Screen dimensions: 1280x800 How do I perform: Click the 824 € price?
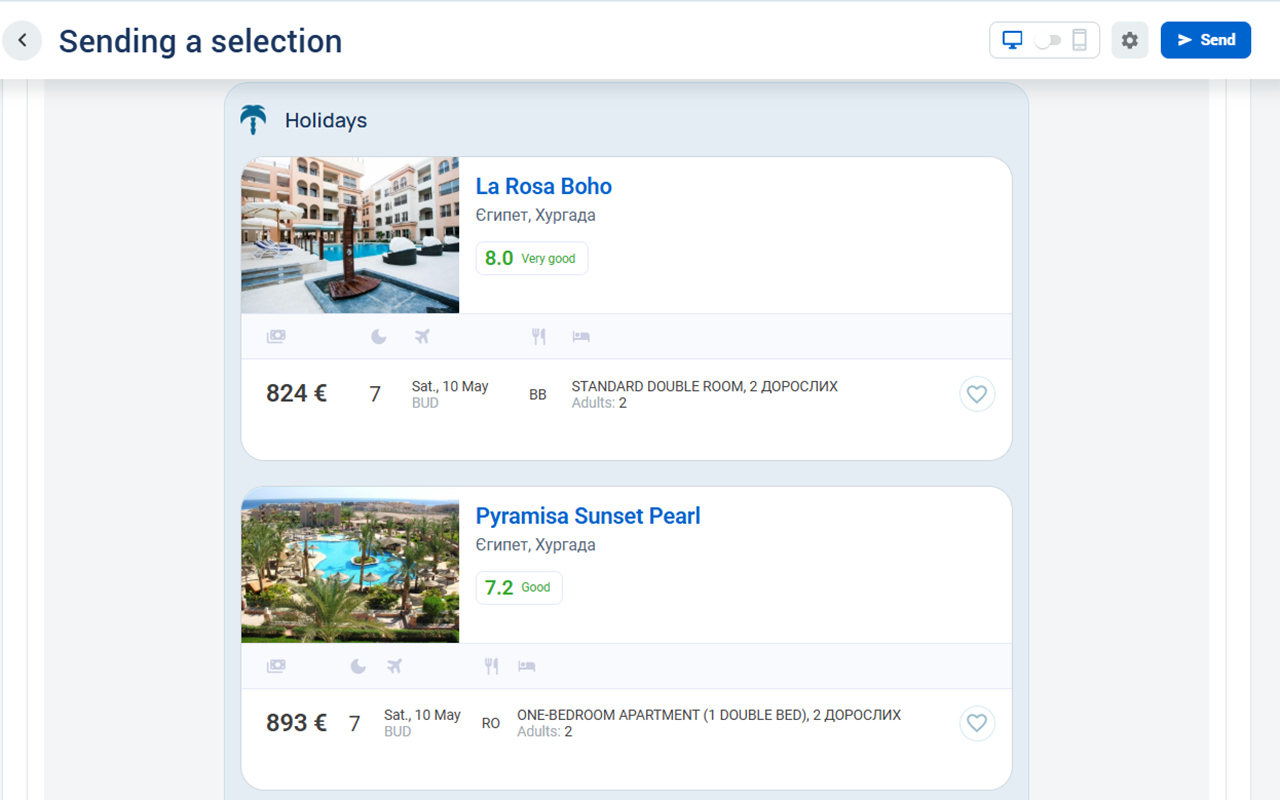296,394
